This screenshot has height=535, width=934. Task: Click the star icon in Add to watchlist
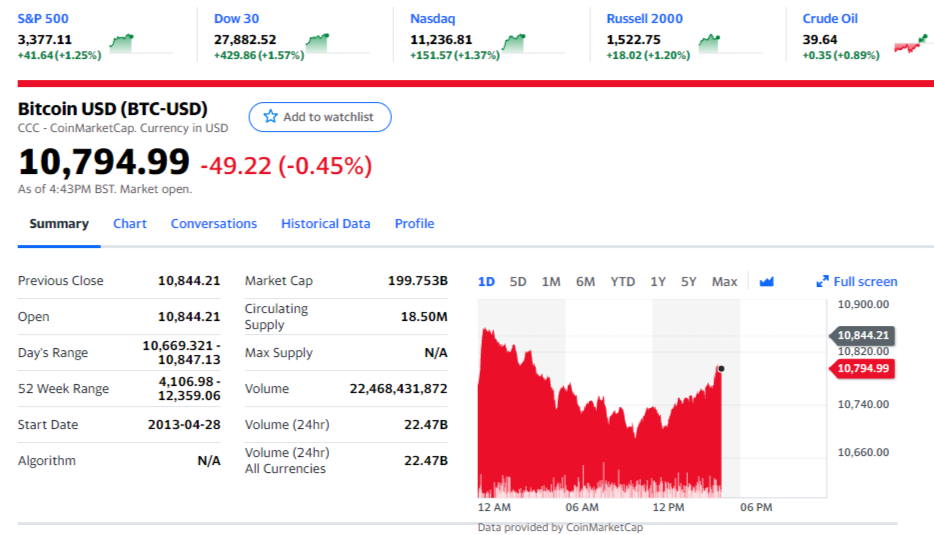click(270, 116)
